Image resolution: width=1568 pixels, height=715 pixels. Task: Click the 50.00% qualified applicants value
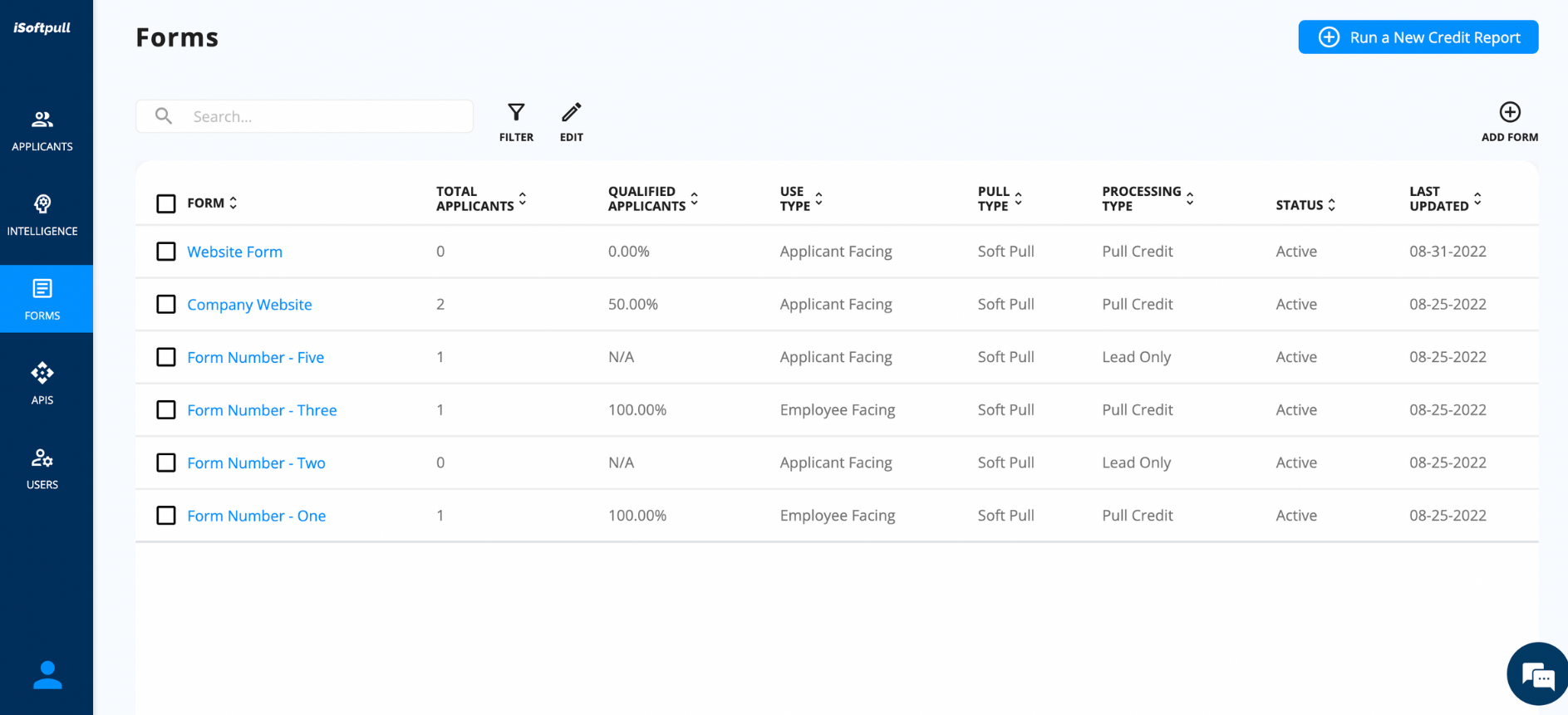click(633, 304)
